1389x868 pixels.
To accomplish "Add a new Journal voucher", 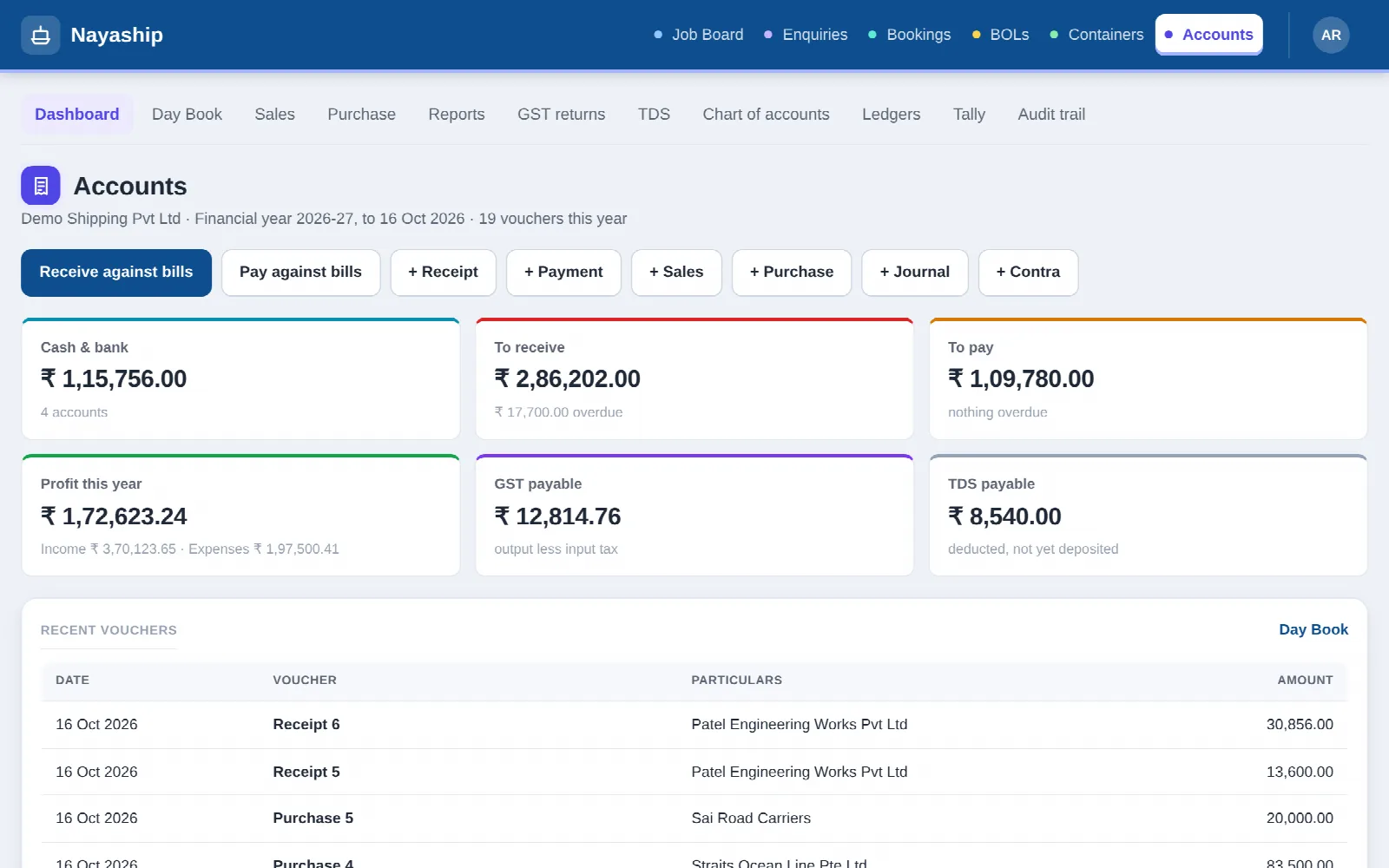I will pyautogui.click(x=914, y=273).
